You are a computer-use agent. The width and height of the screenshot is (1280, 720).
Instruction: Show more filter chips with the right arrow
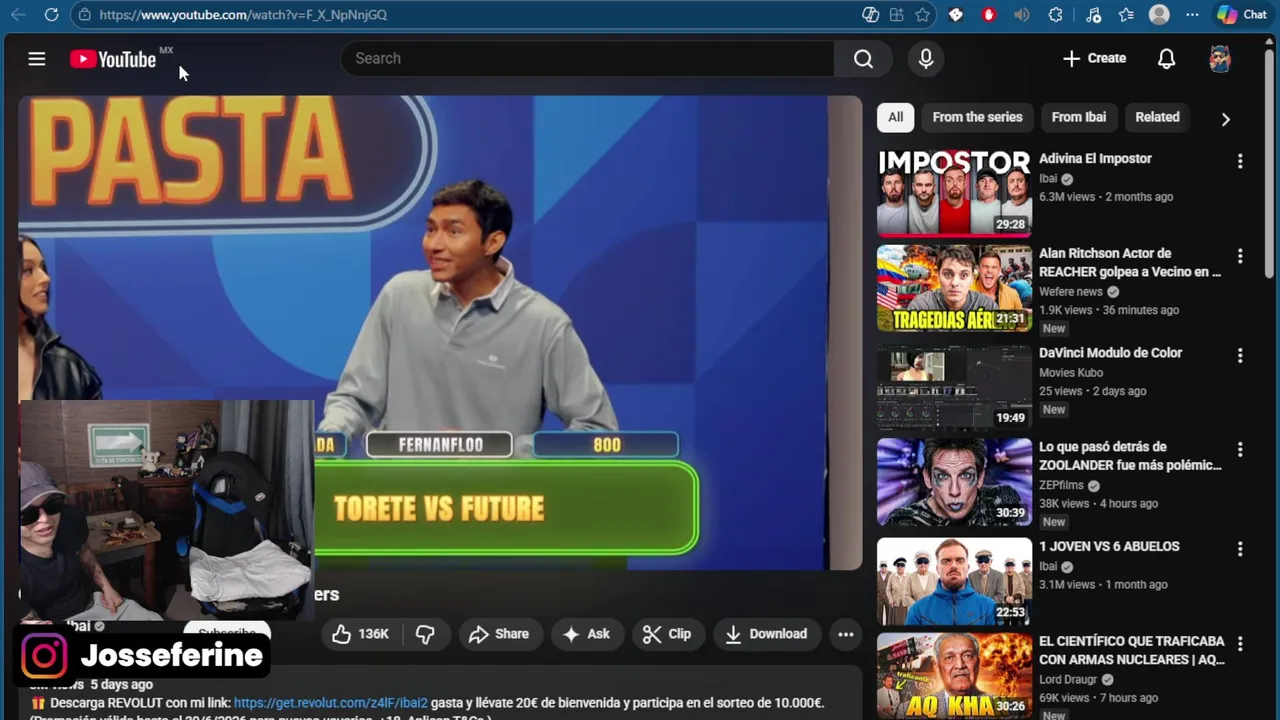coord(1226,119)
